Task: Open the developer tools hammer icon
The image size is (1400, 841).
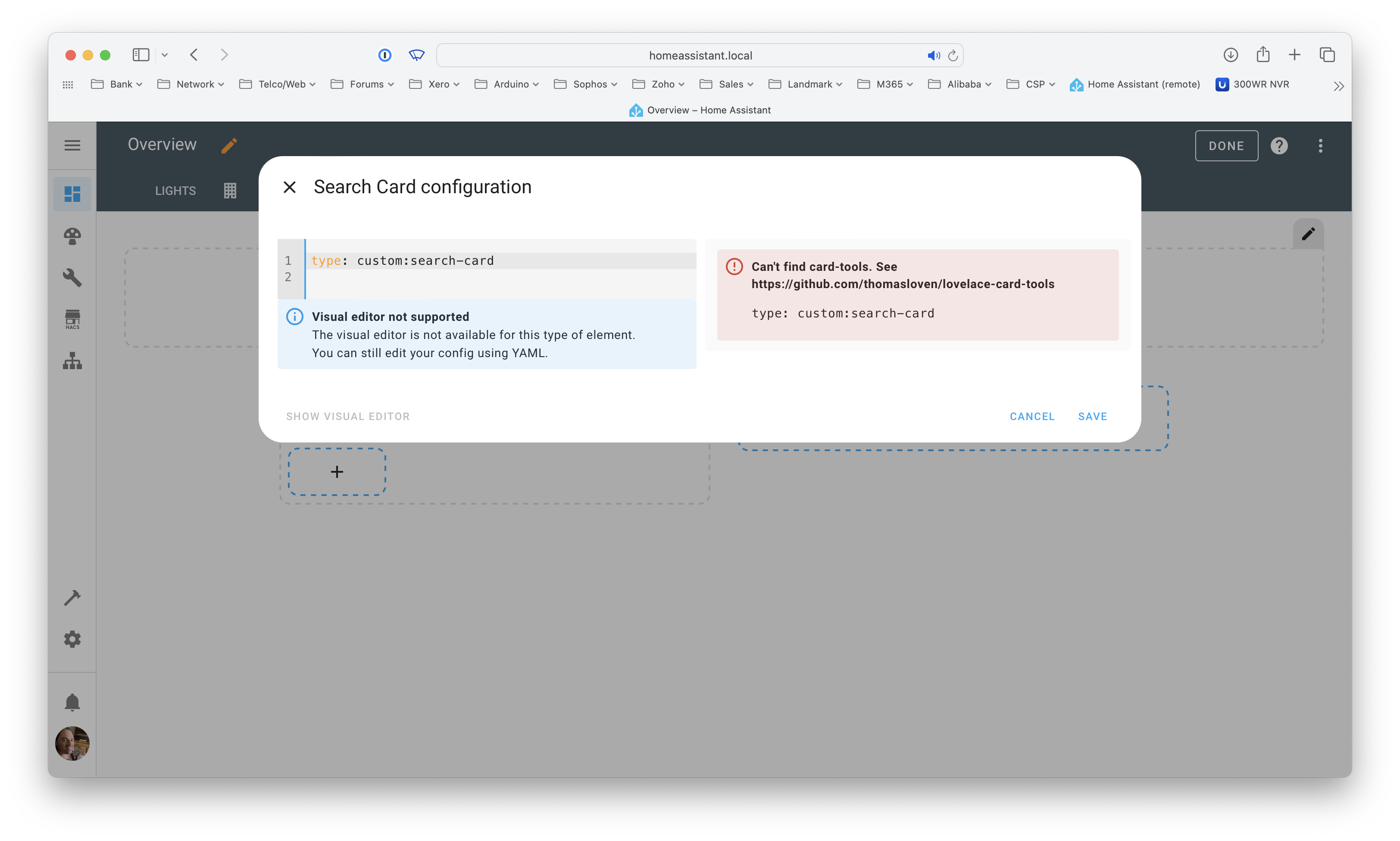Action: (x=72, y=597)
